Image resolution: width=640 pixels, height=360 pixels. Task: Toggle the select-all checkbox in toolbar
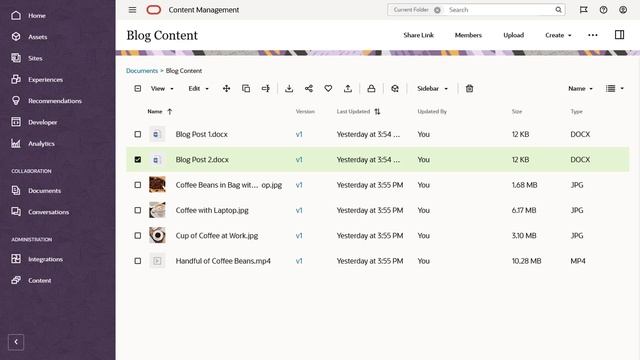pos(138,89)
